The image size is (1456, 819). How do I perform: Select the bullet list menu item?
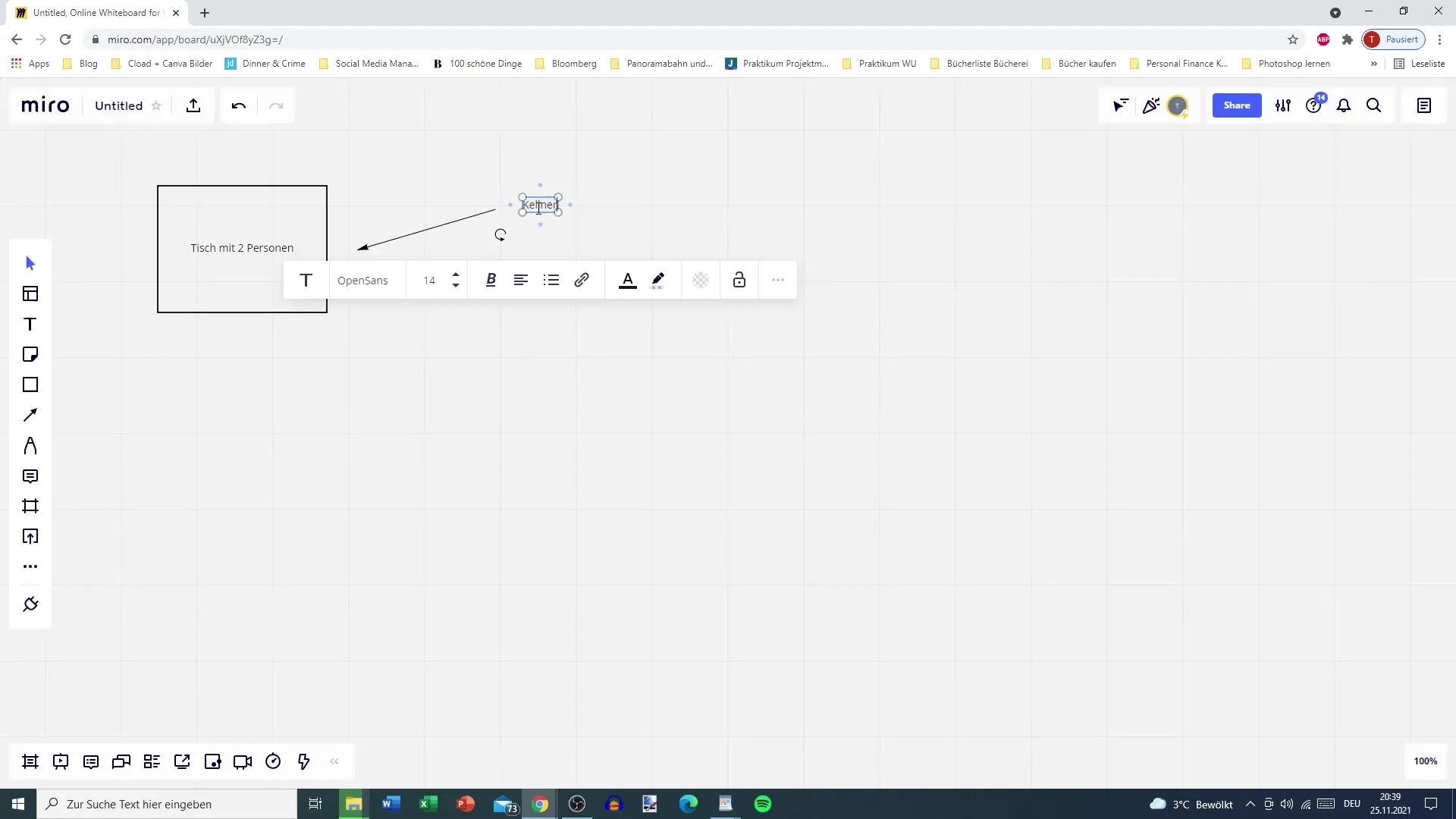550,280
